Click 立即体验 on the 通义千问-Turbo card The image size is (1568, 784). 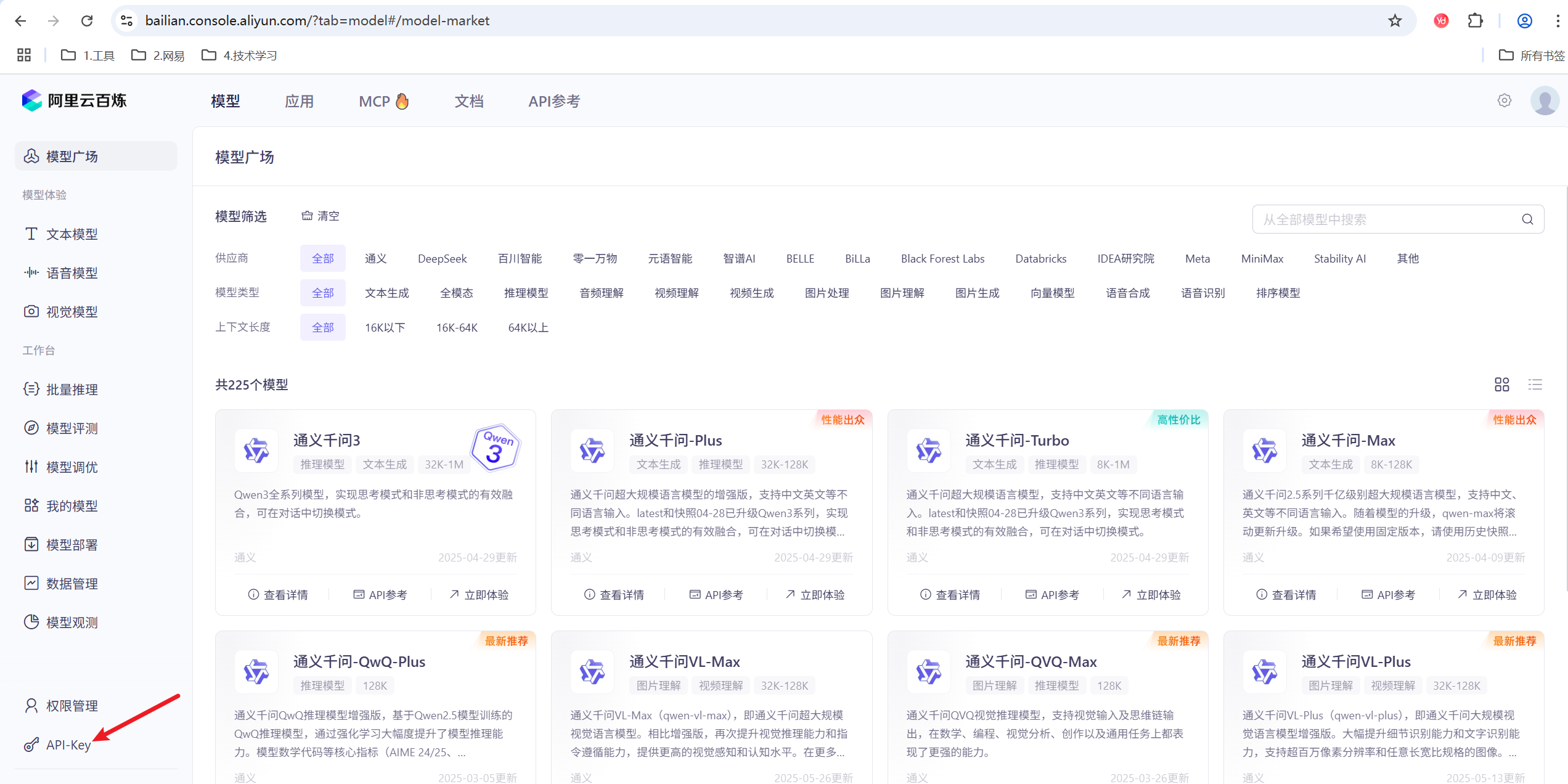tap(1151, 594)
